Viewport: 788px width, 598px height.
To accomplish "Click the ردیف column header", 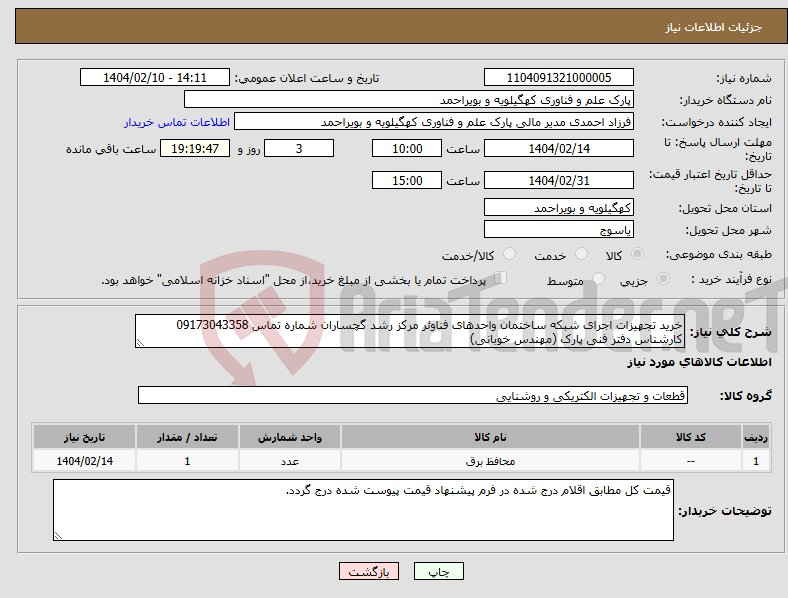I will 756,437.
